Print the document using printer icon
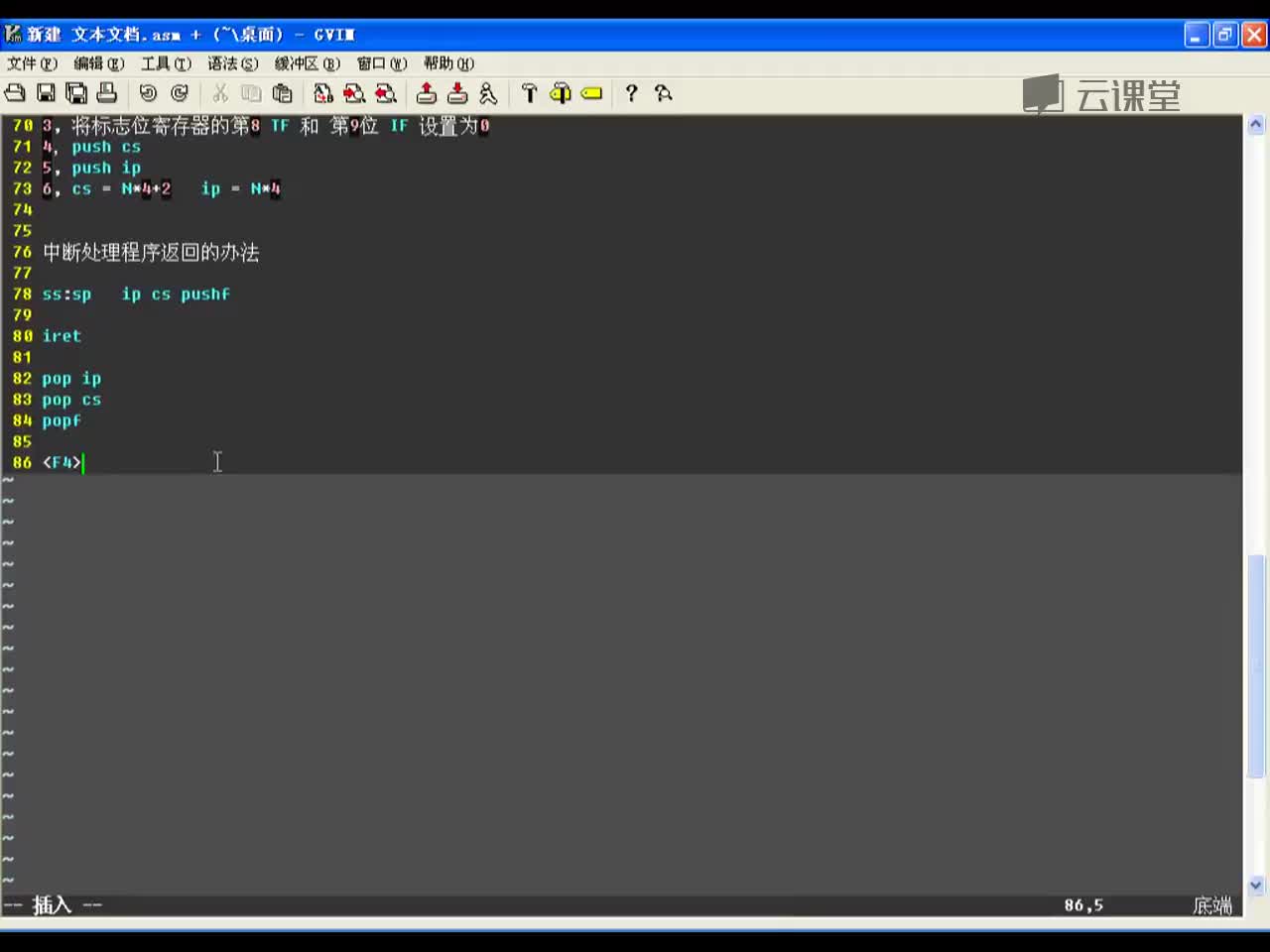Viewport: 1270px width, 952px height. [x=107, y=93]
